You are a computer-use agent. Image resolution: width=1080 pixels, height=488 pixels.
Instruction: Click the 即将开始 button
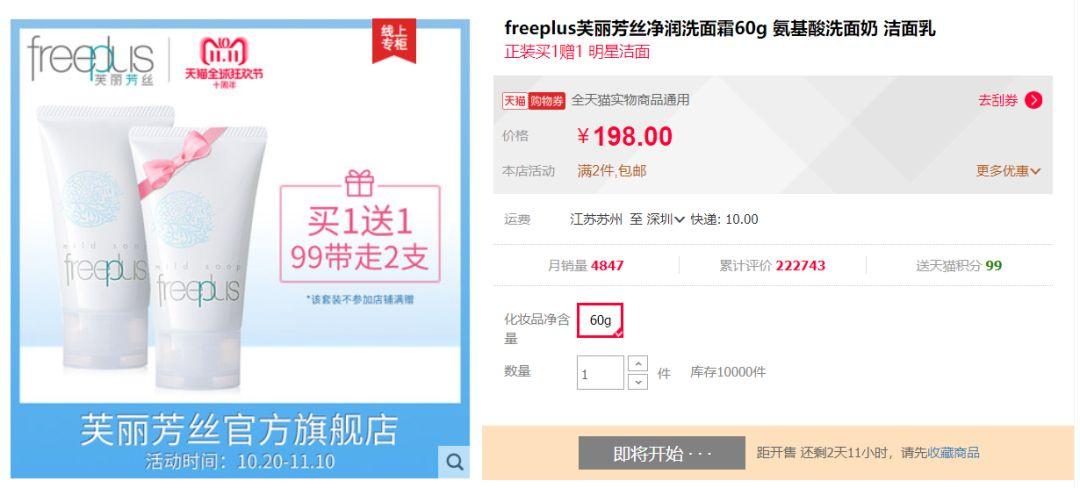click(x=661, y=454)
